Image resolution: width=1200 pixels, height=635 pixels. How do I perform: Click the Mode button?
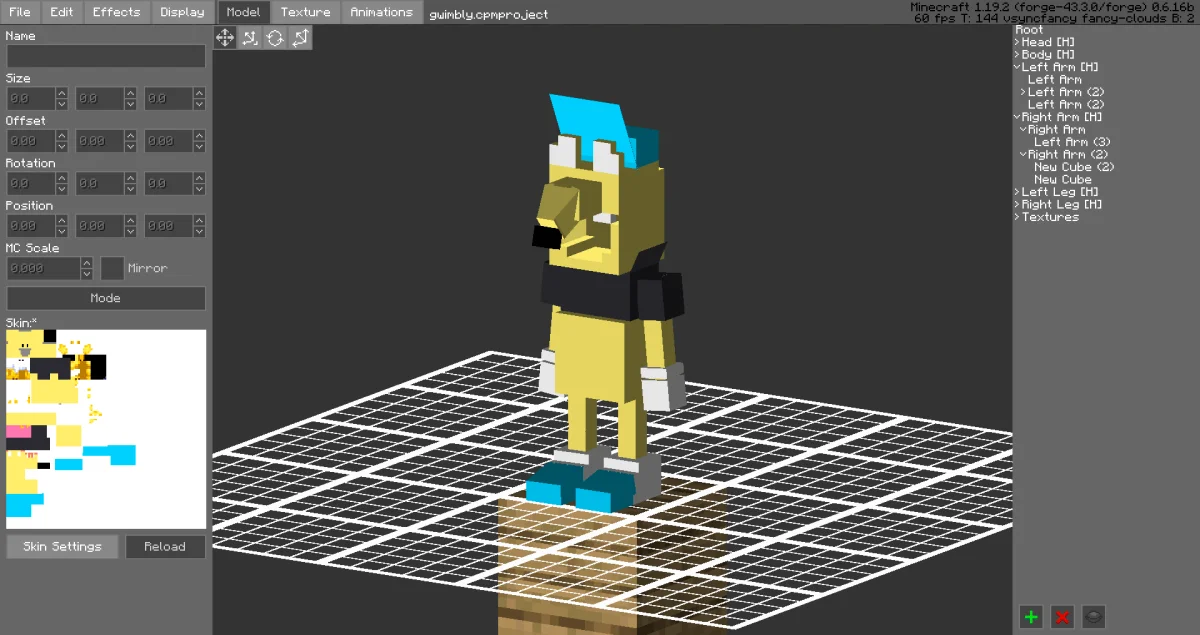(106, 298)
